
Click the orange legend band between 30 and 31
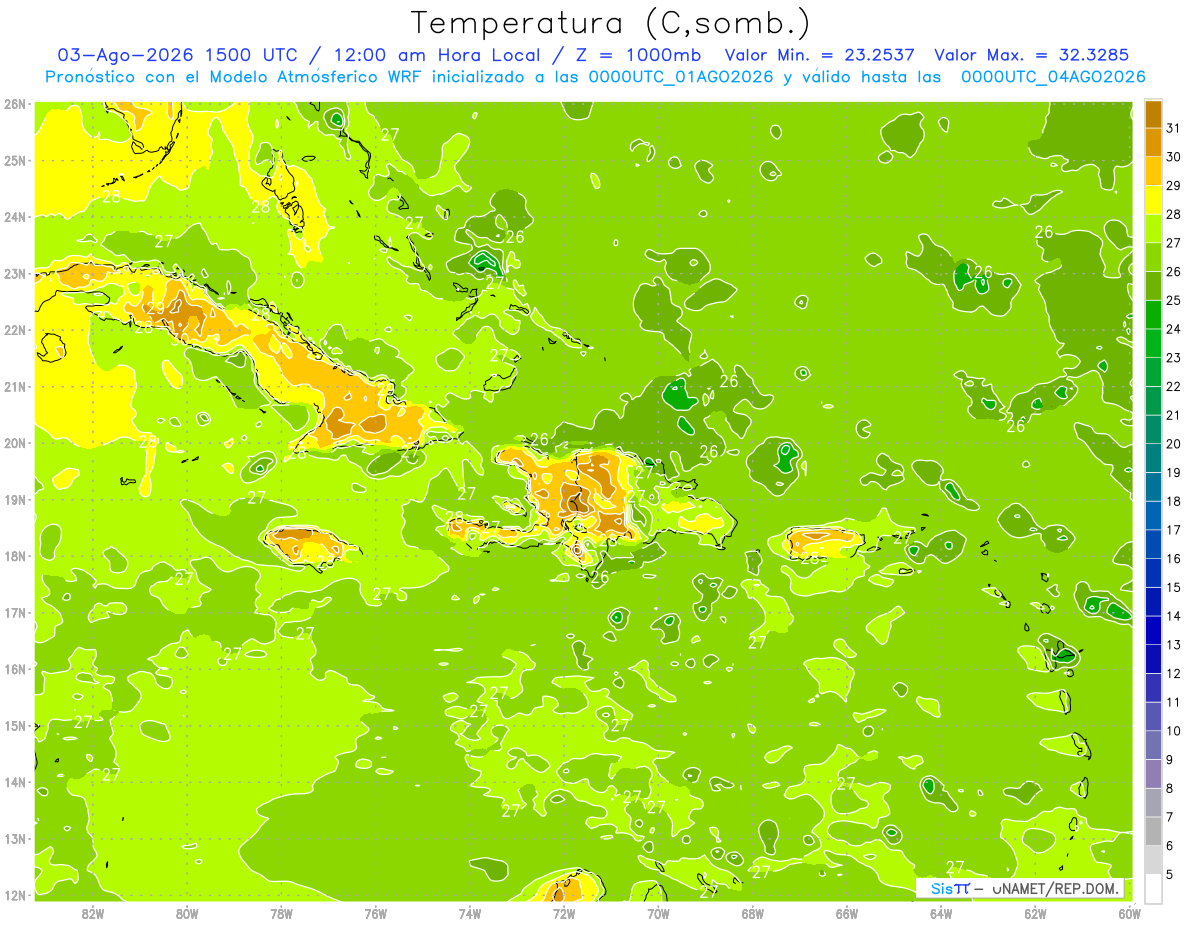click(x=1153, y=142)
